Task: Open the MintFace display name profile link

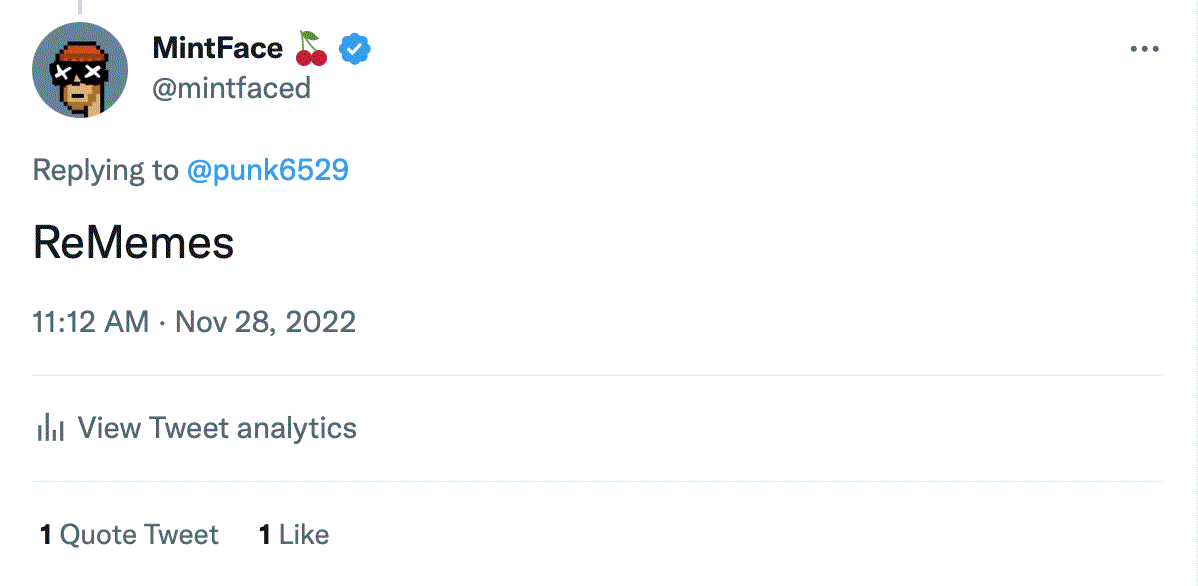Action: tap(217, 47)
